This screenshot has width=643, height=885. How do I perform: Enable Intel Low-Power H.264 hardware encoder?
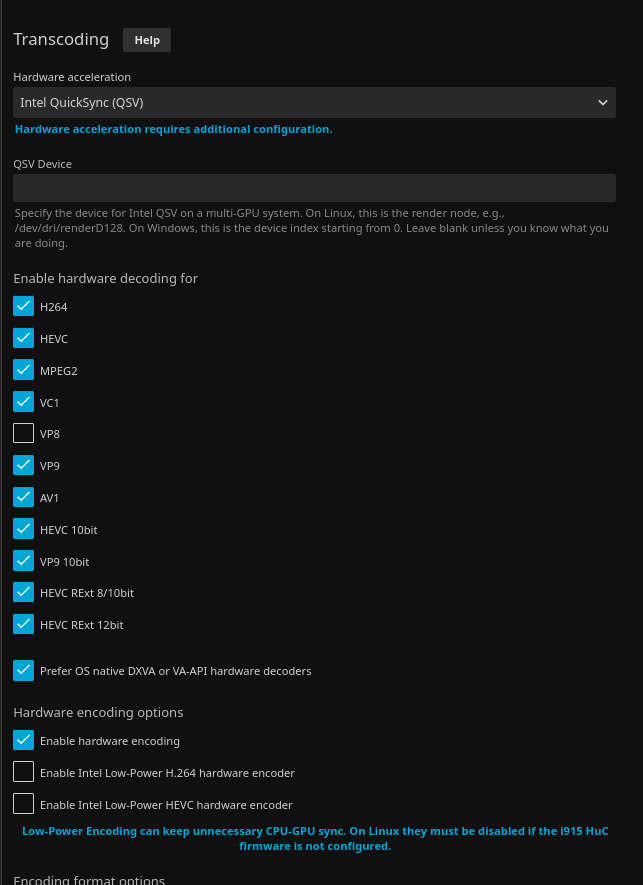[x=24, y=772]
